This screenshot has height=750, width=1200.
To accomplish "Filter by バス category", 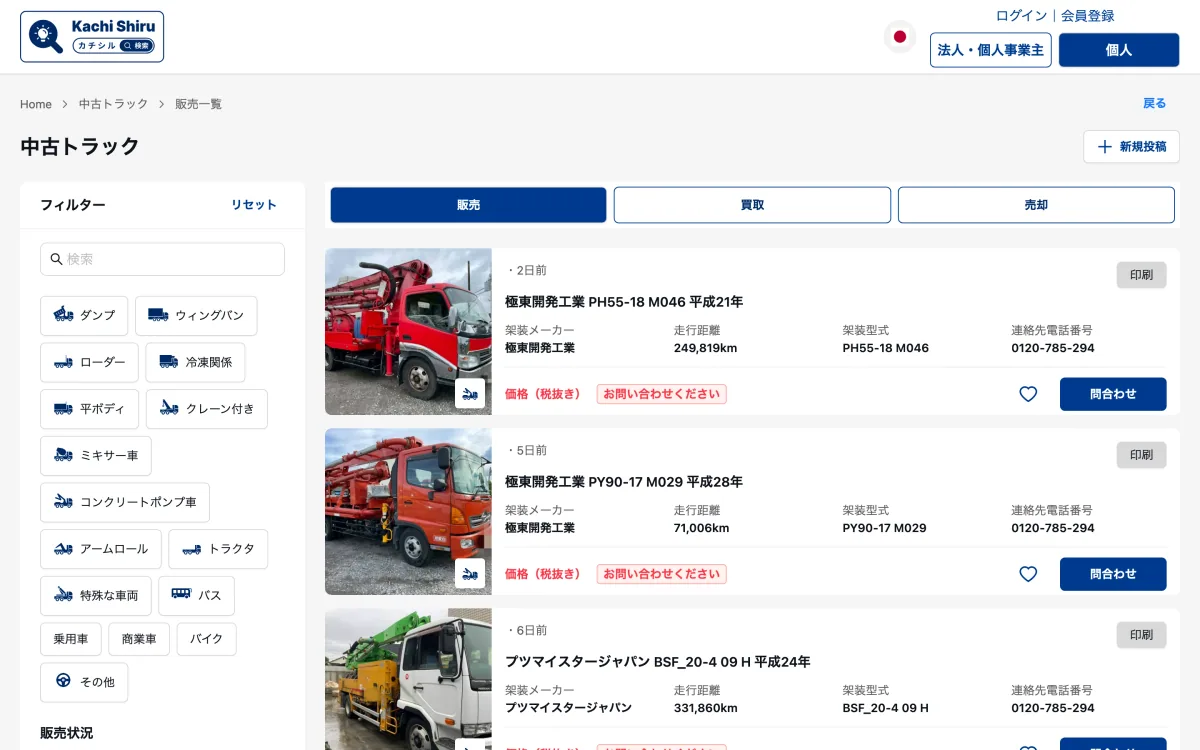I will [x=197, y=596].
